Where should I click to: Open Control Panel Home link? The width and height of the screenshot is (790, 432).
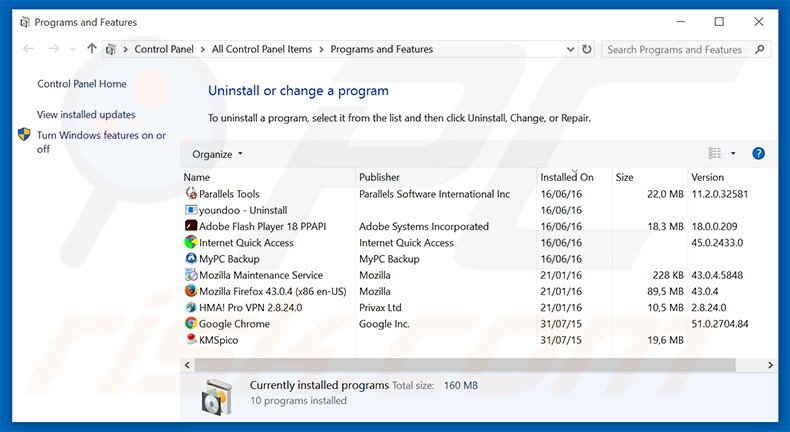pyautogui.click(x=82, y=84)
